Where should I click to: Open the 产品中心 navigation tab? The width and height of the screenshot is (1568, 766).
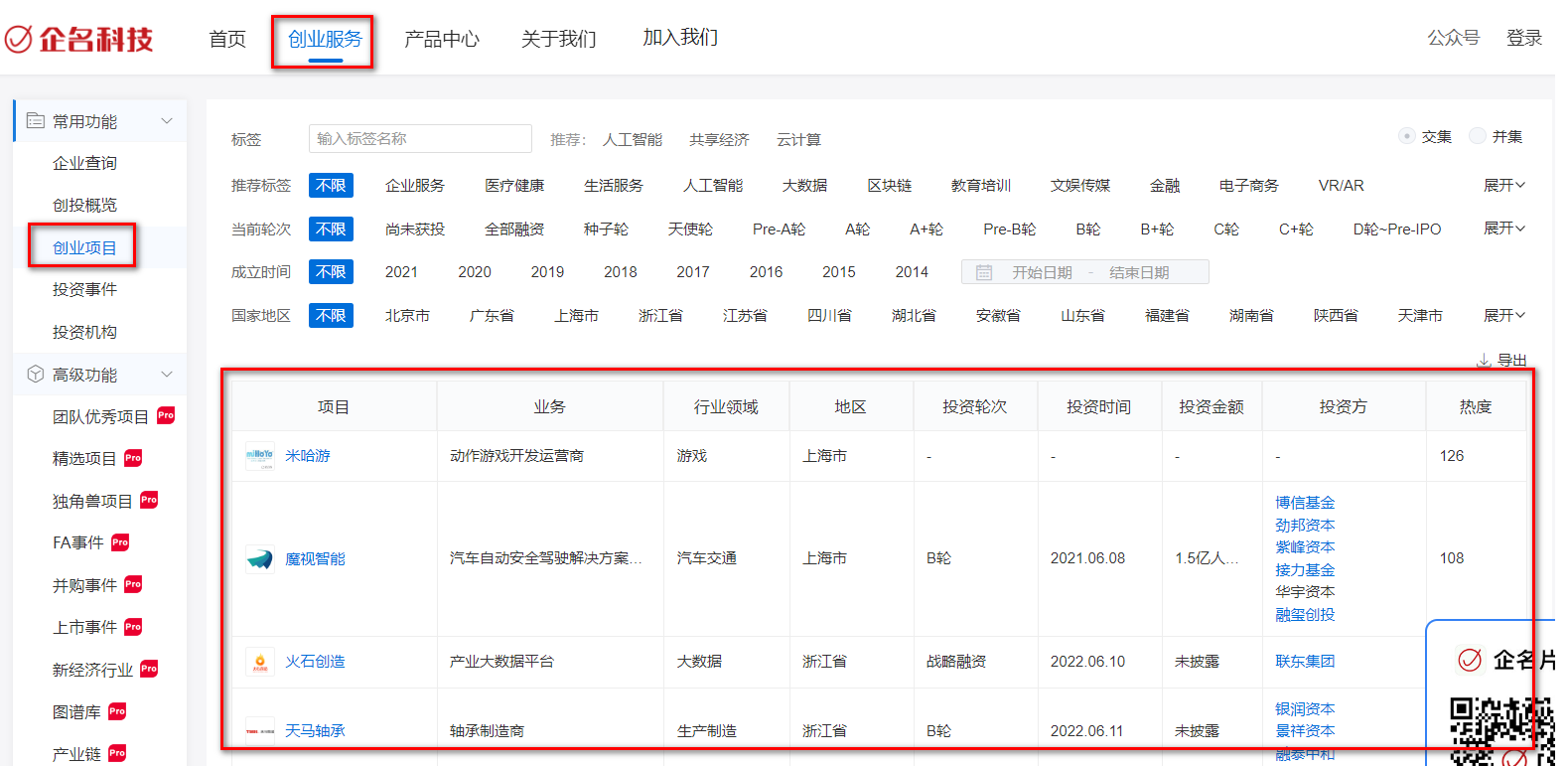tap(441, 39)
